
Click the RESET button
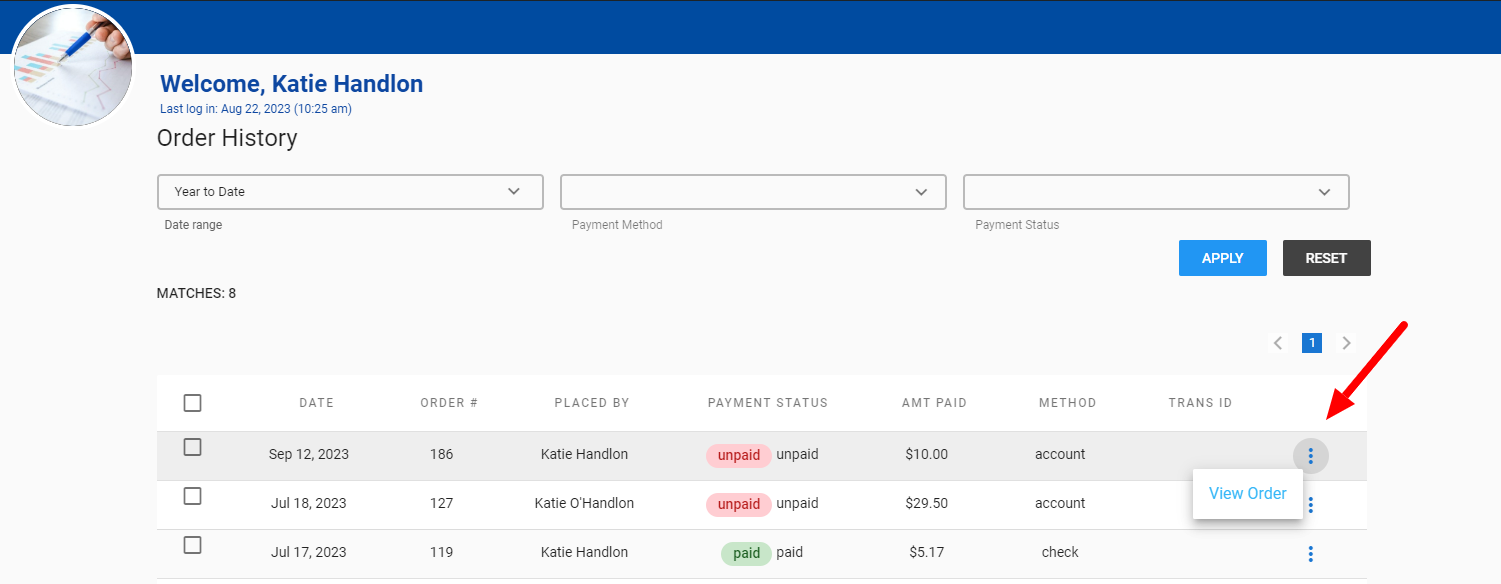[1326, 258]
